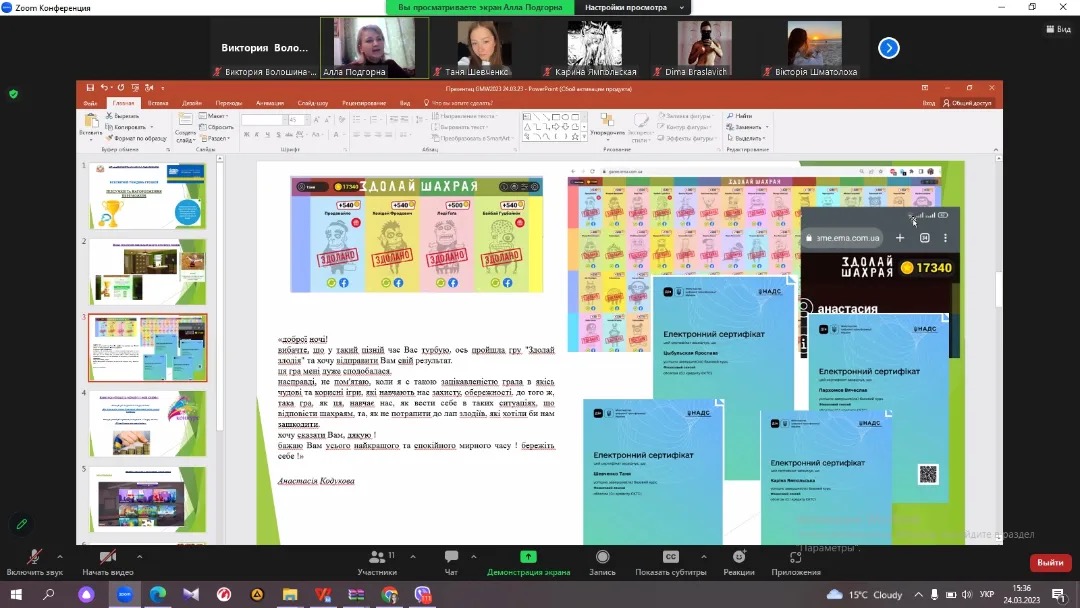Leave meeting with red Выйти button
1080x608 pixels.
(x=1050, y=563)
